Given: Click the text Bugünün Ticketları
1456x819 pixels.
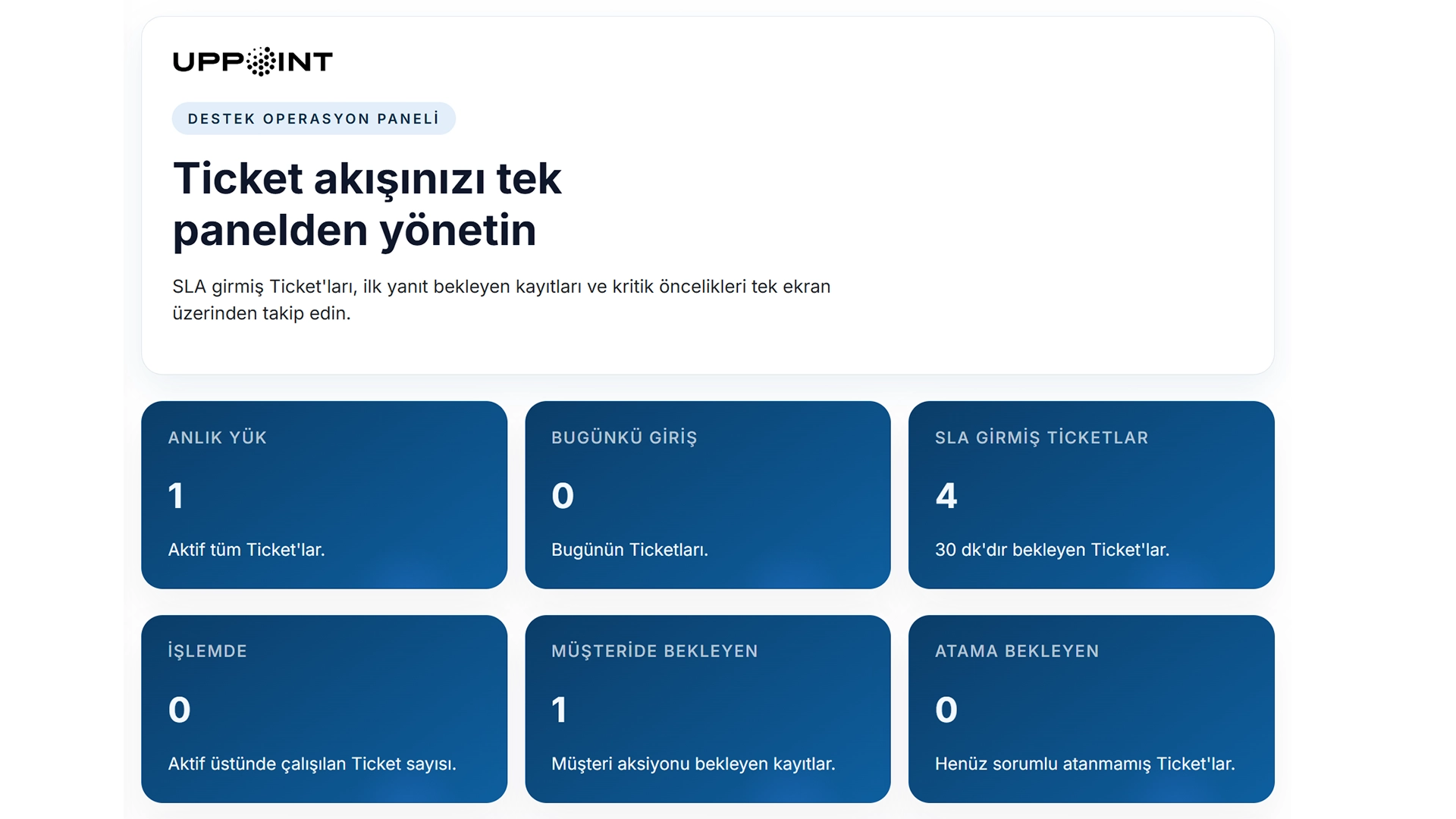Looking at the screenshot, I should coord(630,550).
